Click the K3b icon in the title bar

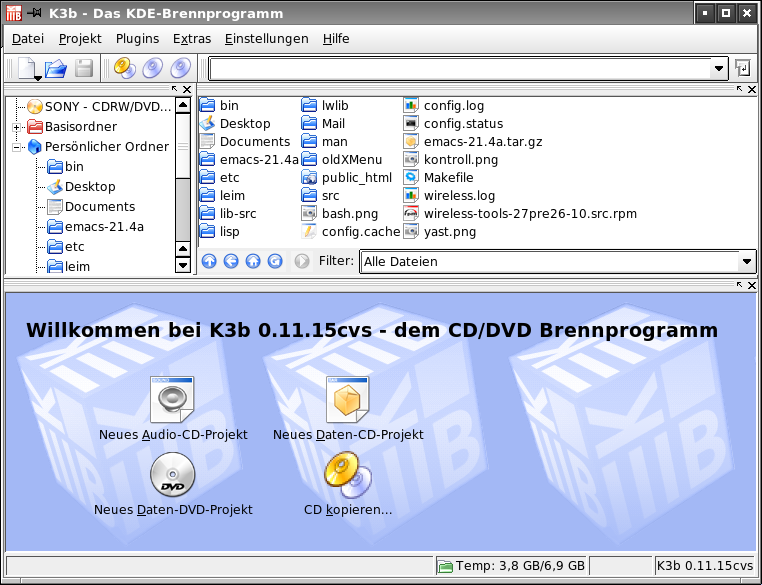14,13
